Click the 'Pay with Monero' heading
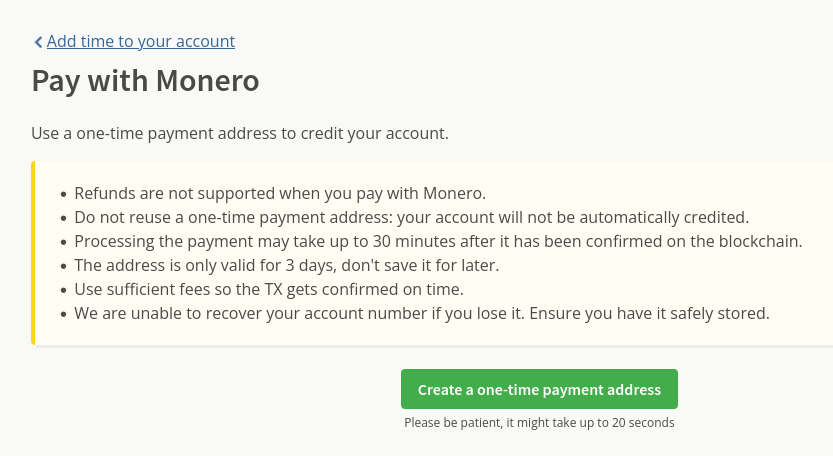This screenshot has width=833, height=456. pos(146,81)
